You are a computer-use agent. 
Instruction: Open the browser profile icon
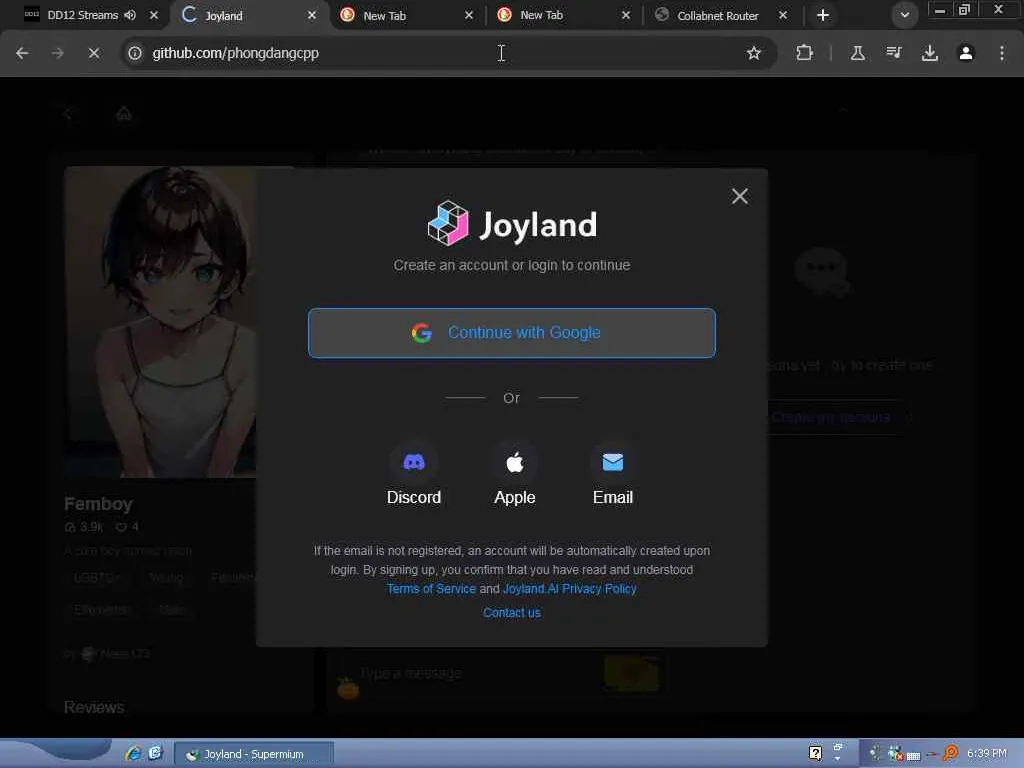tap(966, 53)
